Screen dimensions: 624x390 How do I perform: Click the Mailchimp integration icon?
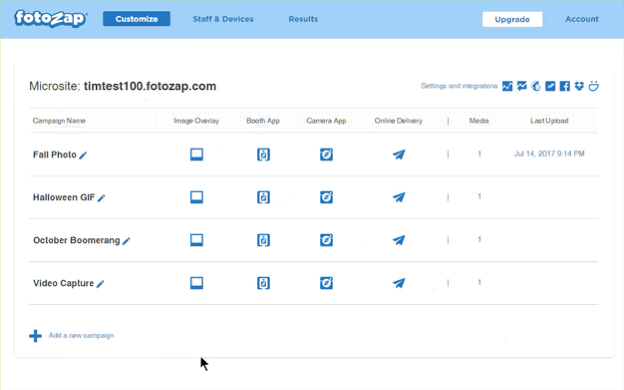536,86
